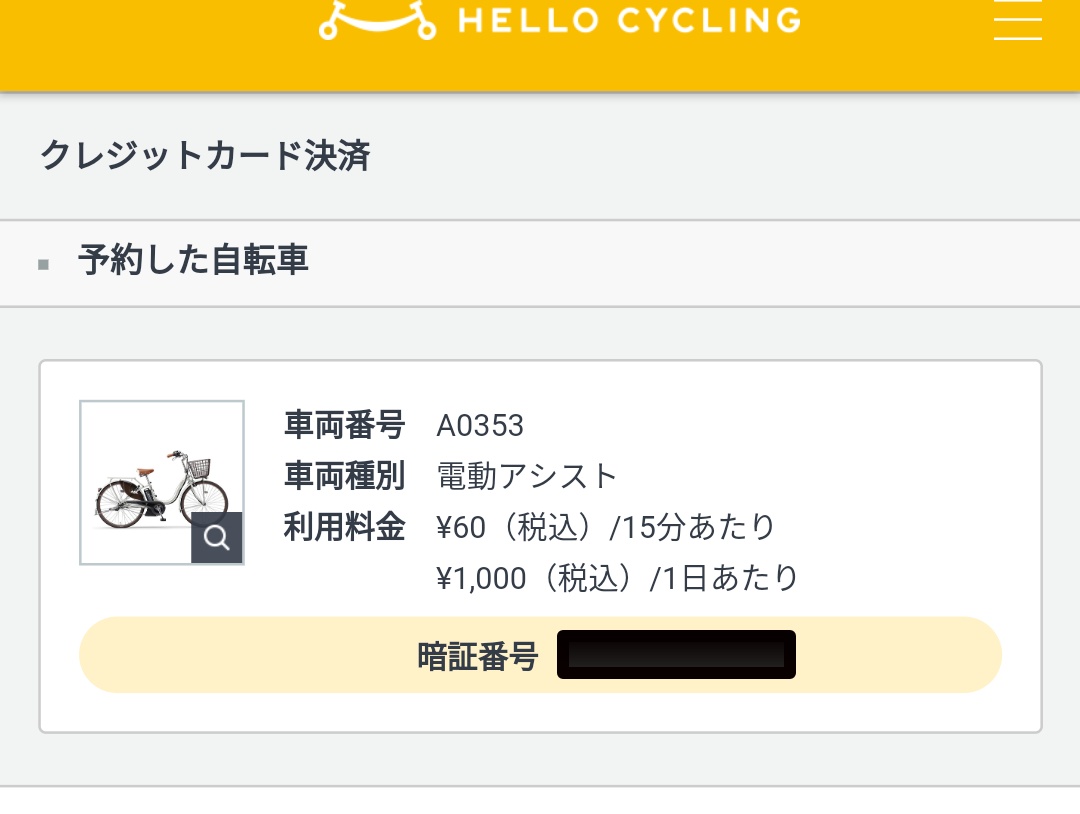
Task: Select the 電動アシスト vehicle type text
Action: pos(527,477)
